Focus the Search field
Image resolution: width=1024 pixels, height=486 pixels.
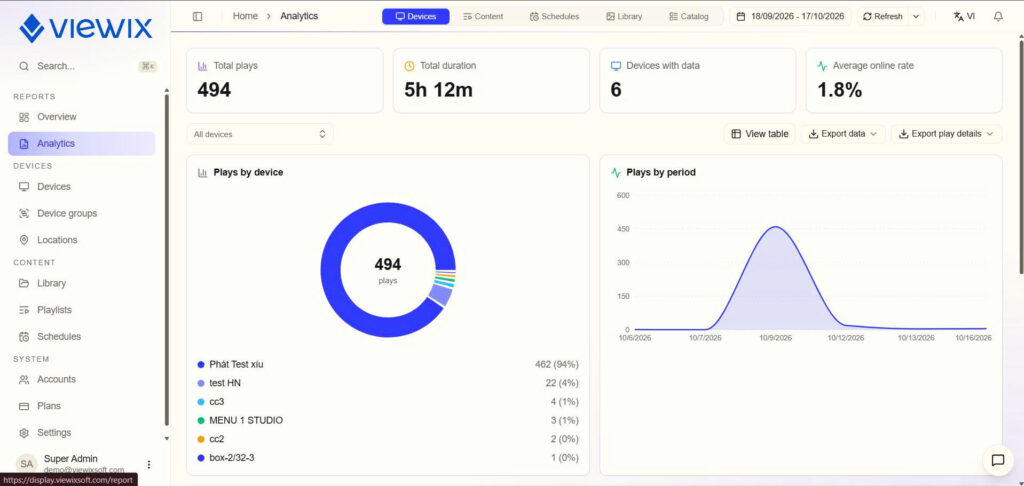click(88, 66)
